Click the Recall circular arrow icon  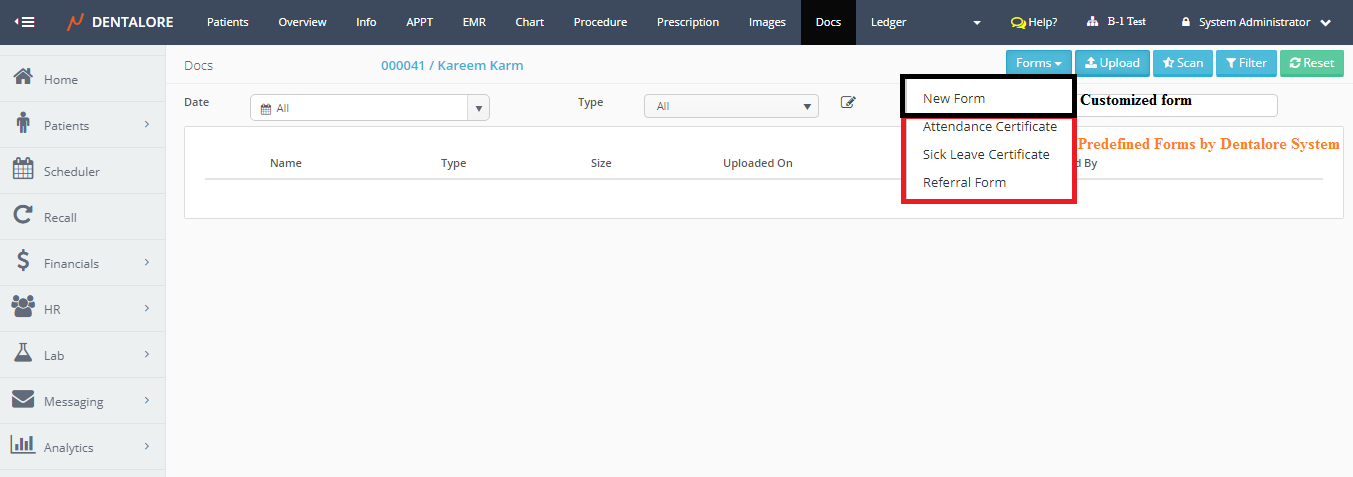(x=23, y=216)
